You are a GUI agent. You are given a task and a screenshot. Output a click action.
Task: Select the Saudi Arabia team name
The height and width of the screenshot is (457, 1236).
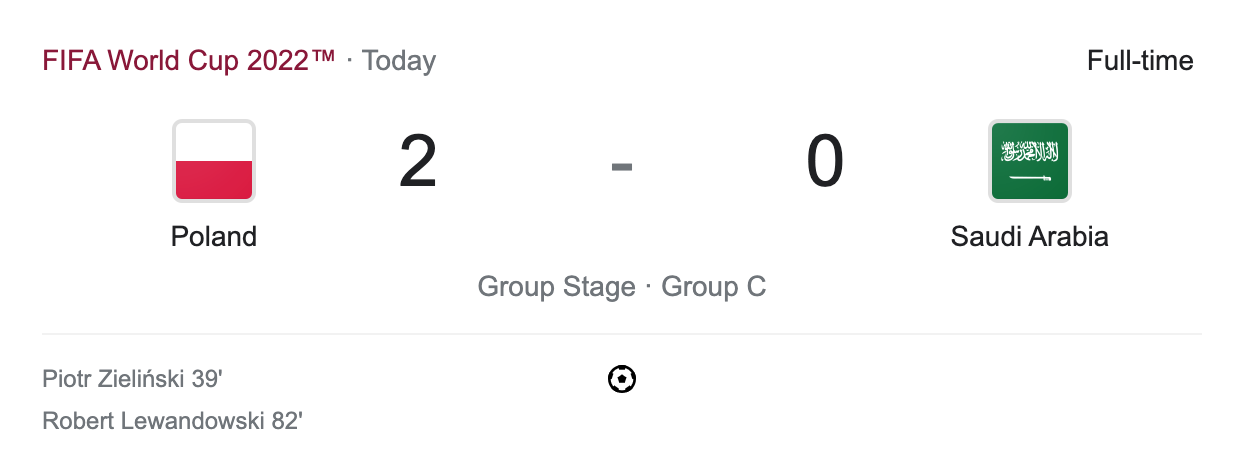point(1029,237)
